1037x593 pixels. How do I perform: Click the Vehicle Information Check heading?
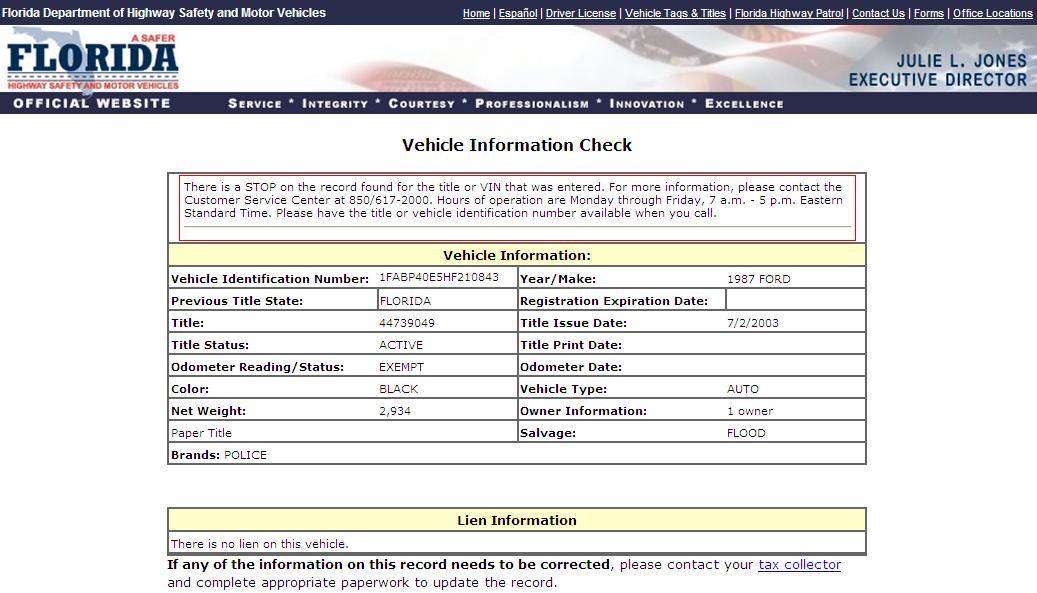[517, 145]
